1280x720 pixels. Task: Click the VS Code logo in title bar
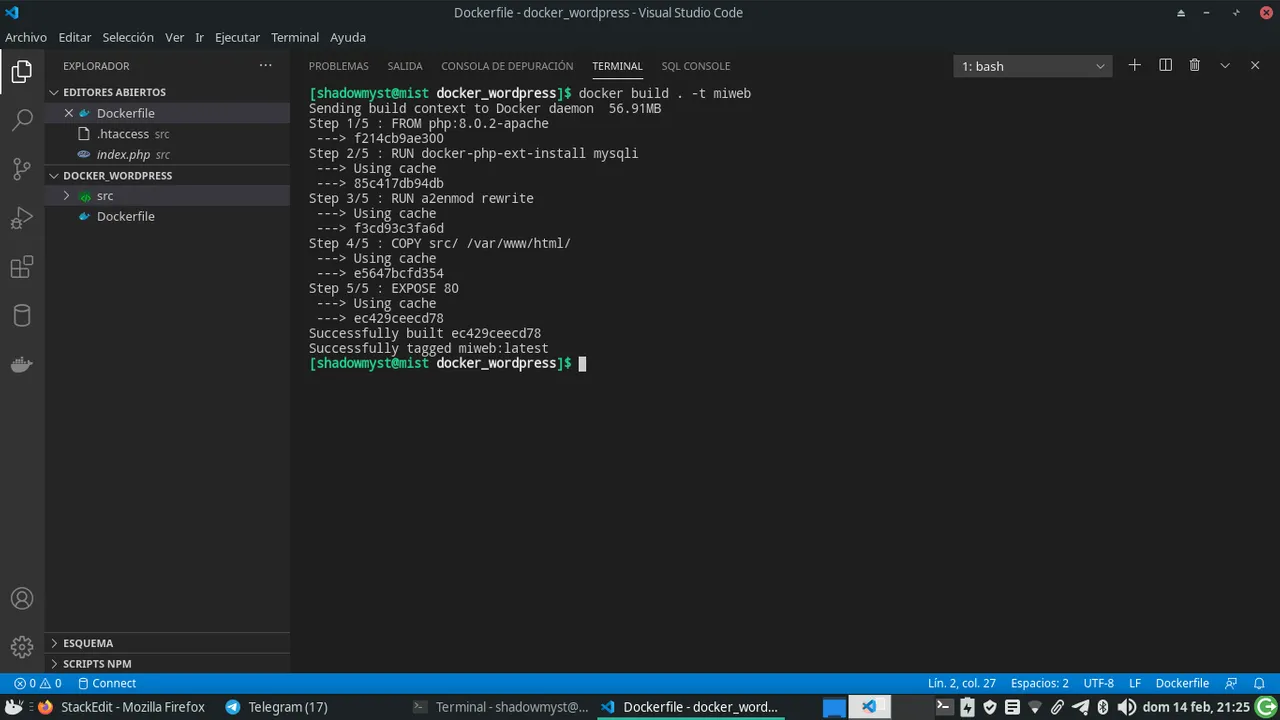click(12, 13)
